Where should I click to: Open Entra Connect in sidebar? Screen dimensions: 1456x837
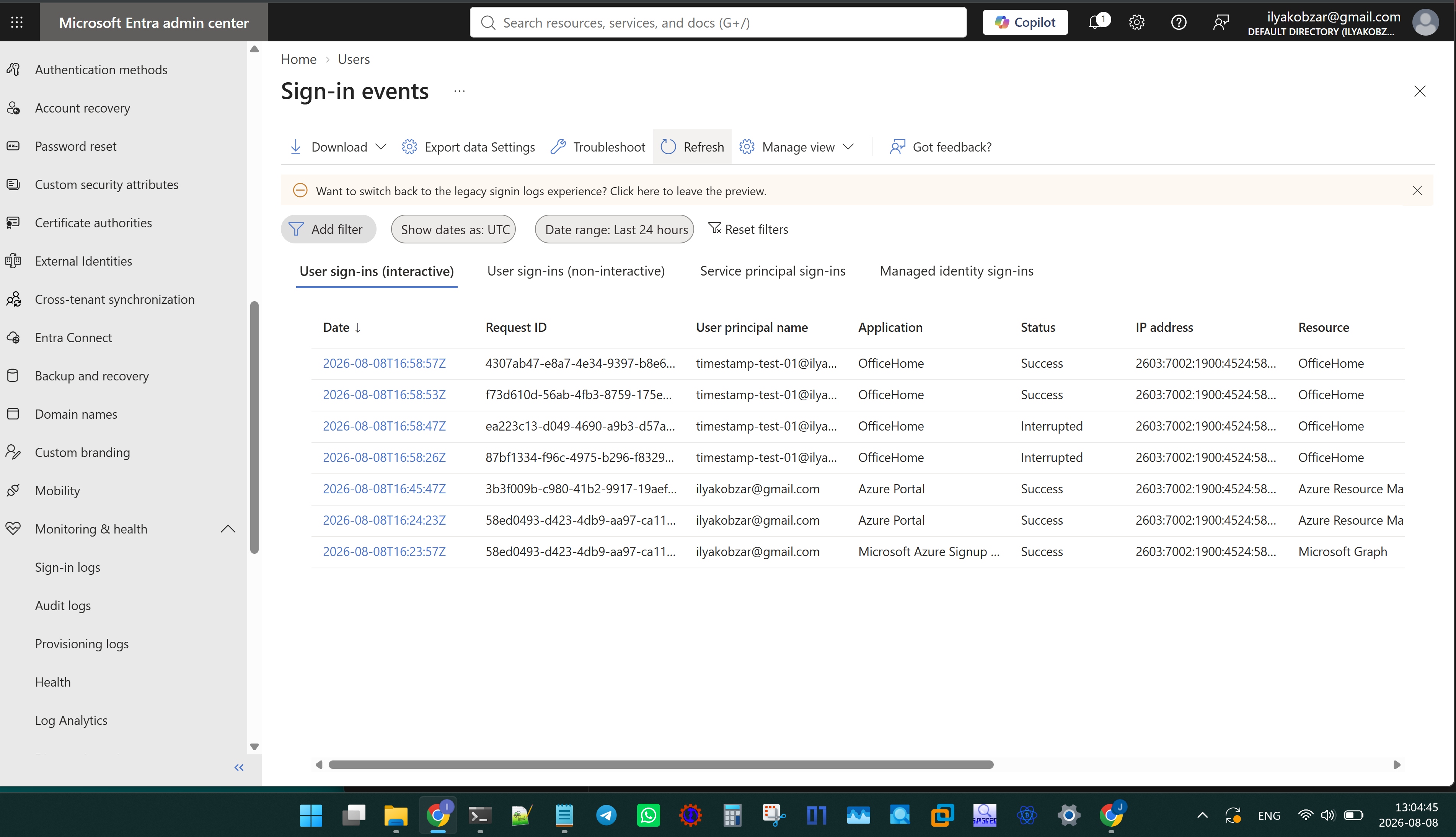click(x=73, y=338)
